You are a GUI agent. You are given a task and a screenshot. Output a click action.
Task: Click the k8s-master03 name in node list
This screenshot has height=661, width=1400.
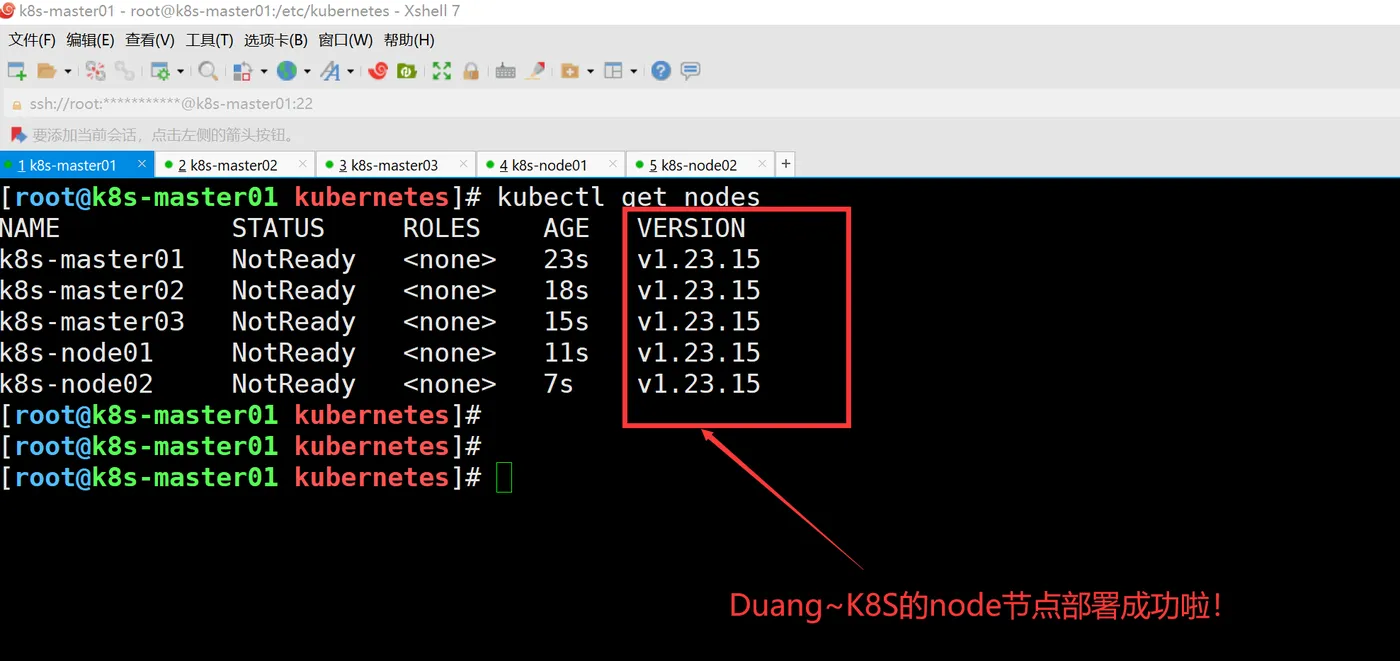click(x=92, y=322)
